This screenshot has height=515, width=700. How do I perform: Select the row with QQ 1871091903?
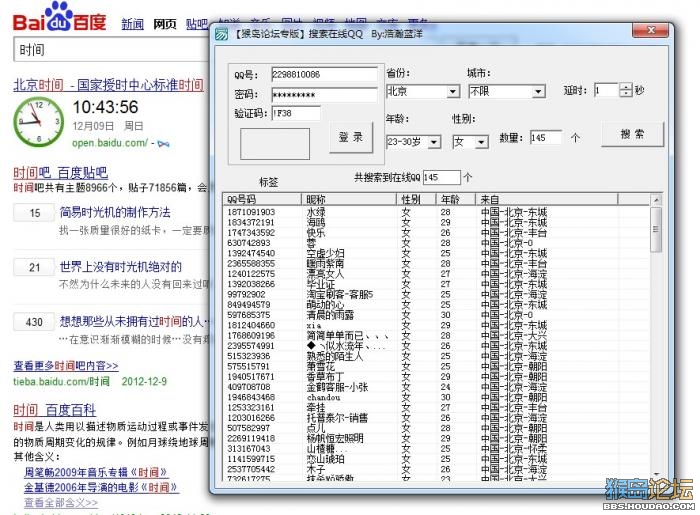(x=435, y=212)
